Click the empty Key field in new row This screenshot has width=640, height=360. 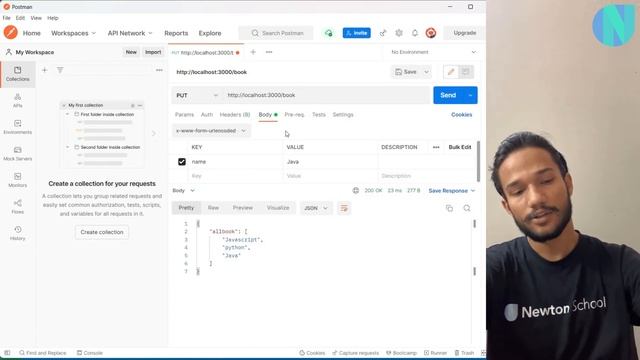tap(235, 176)
